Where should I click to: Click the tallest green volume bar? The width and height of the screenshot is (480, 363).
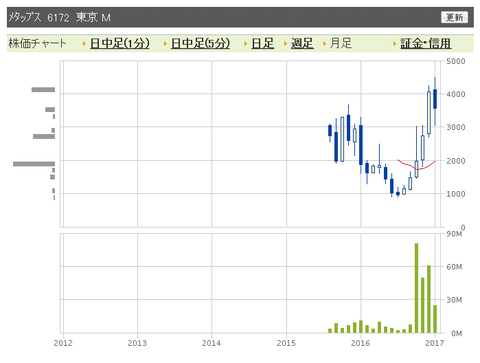(416, 288)
